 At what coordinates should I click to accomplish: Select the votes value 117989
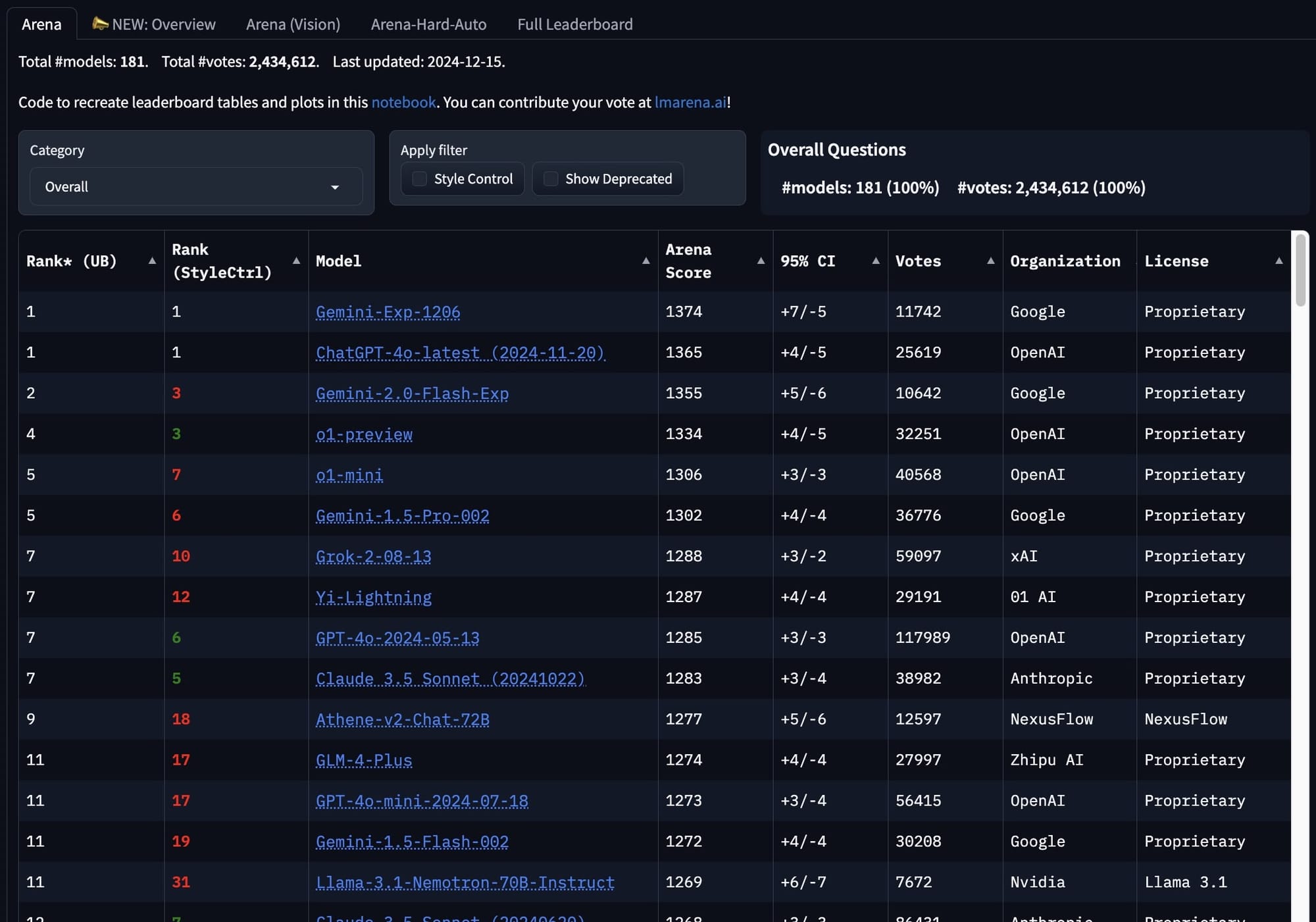(923, 638)
